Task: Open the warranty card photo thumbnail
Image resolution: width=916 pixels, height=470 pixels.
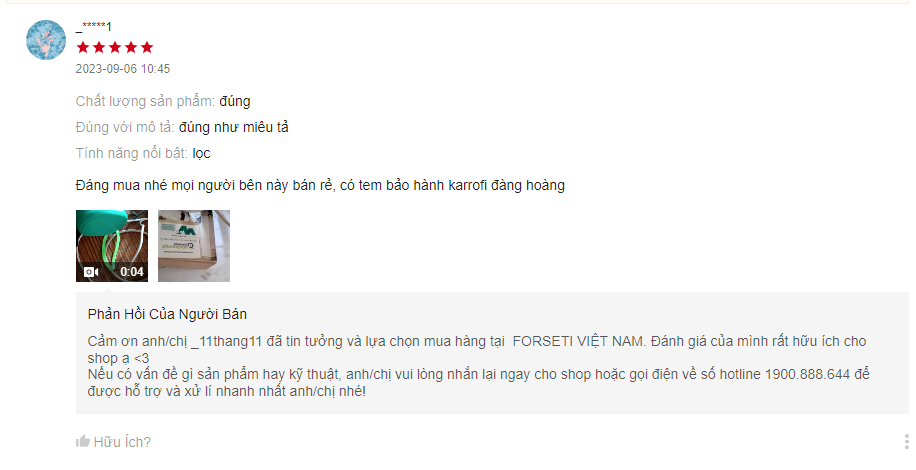Action: [x=194, y=246]
